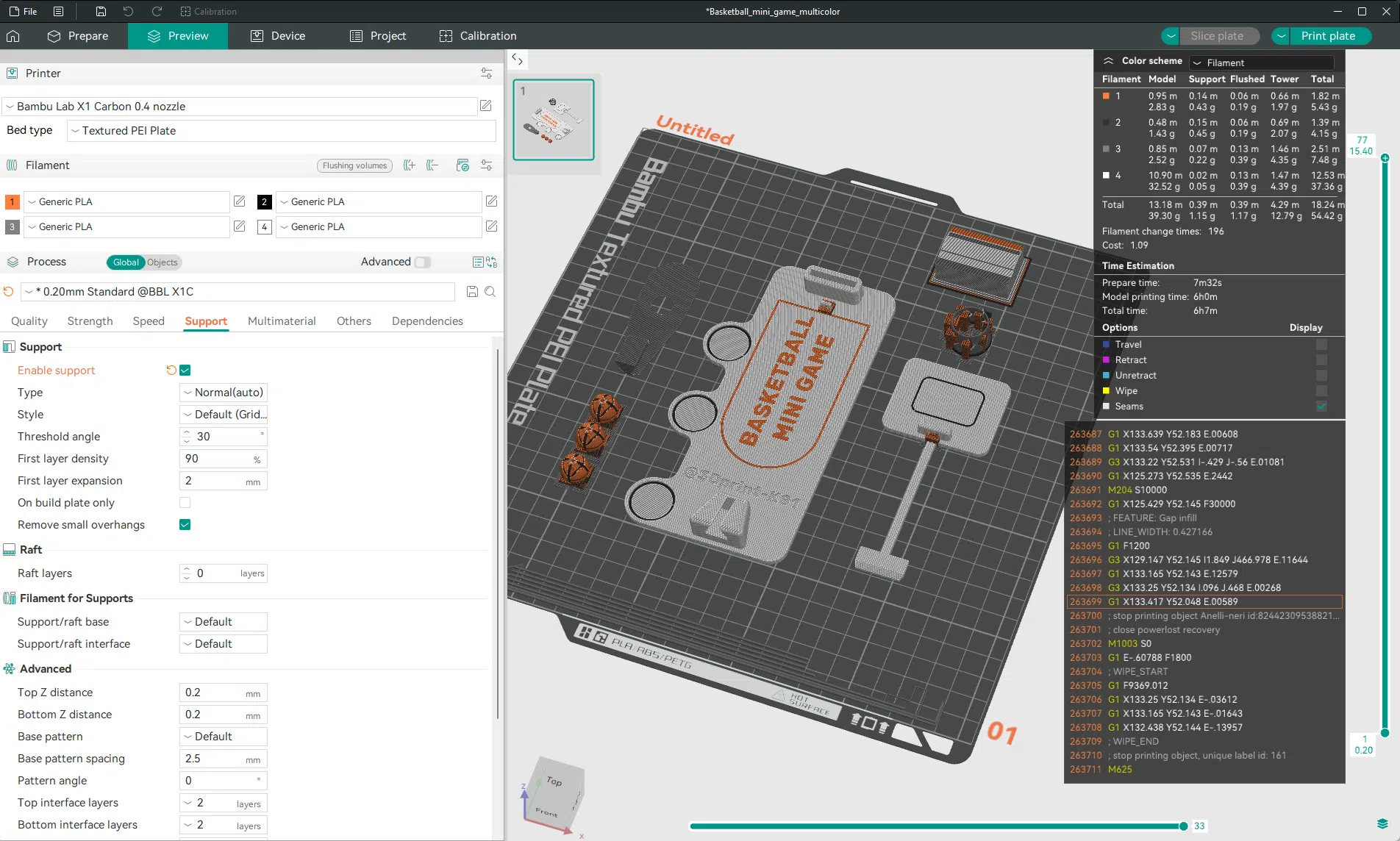
Task: Open the top Calibration tab
Action: point(478,36)
